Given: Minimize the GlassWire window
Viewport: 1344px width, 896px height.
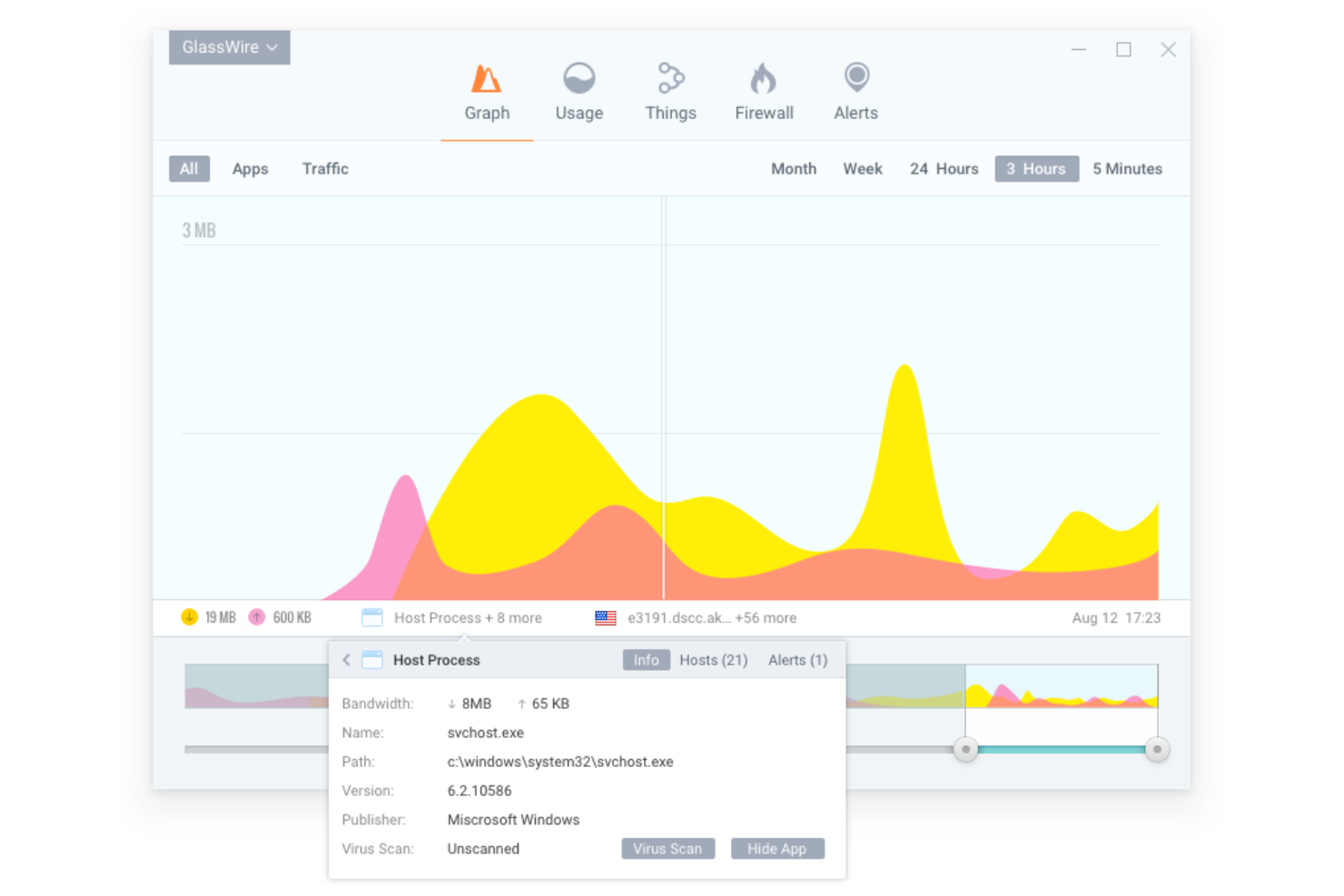Looking at the screenshot, I should pyautogui.click(x=1079, y=50).
